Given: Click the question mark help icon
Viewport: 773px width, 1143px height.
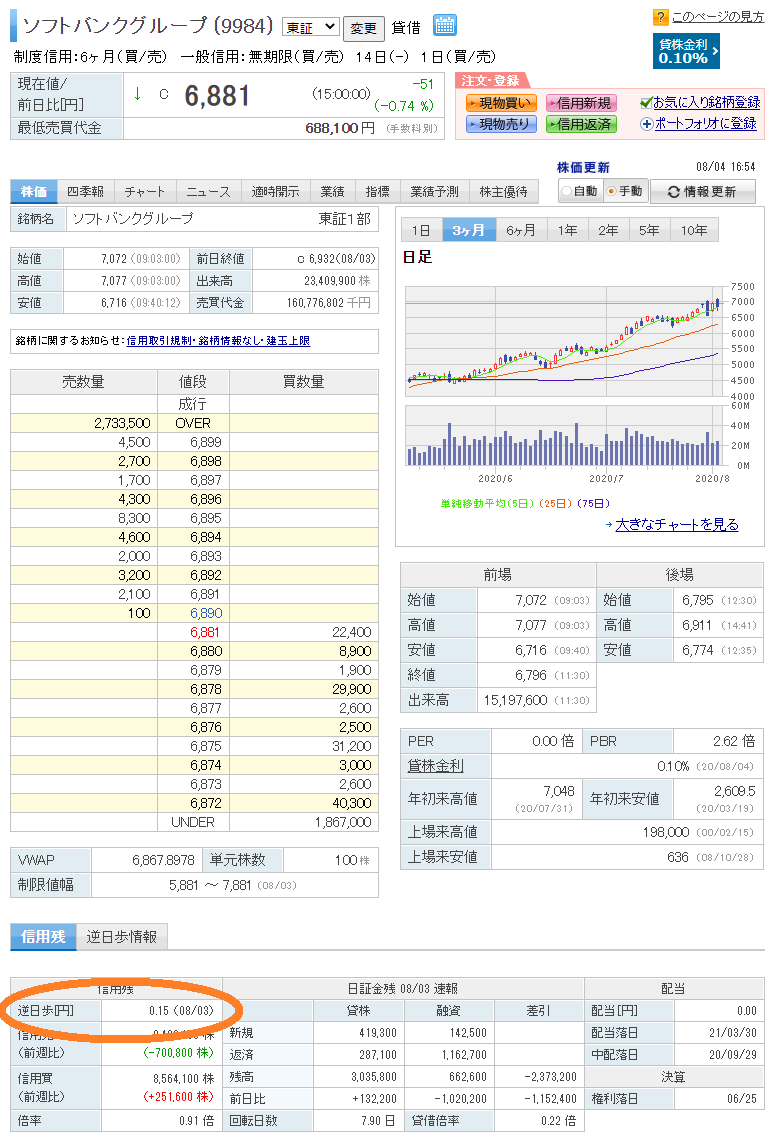Looking at the screenshot, I should (660, 17).
